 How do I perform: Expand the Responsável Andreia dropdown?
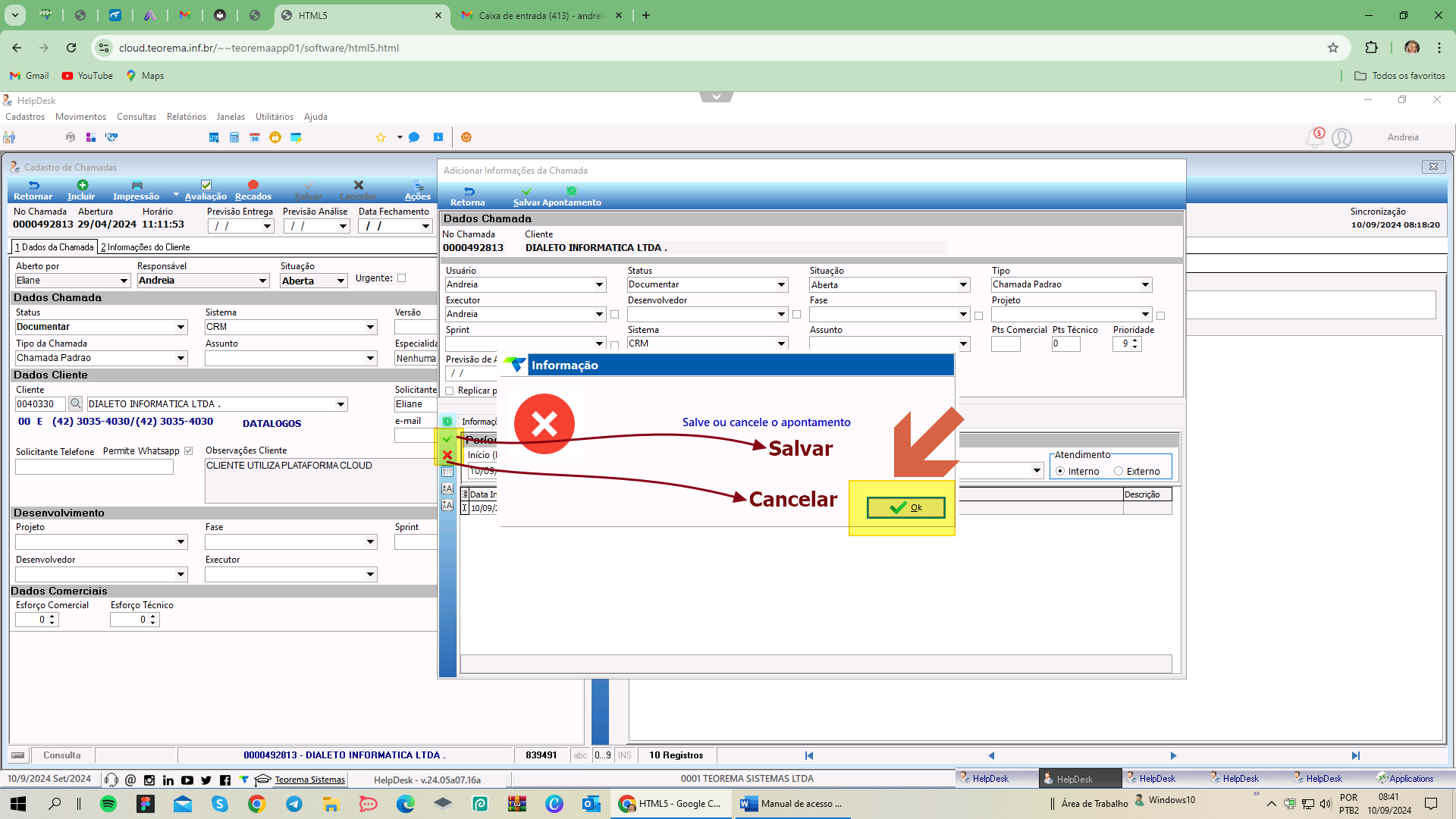263,281
